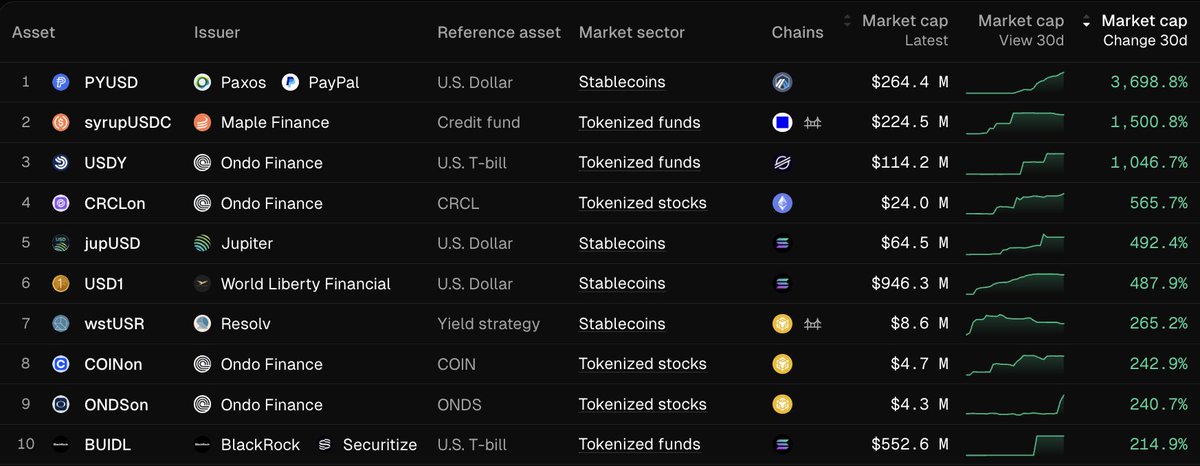Click the syrupUSDC token icon
1200x466 pixels.
click(60, 123)
